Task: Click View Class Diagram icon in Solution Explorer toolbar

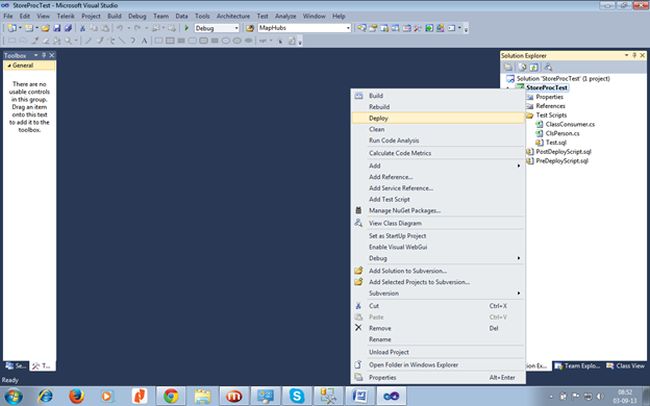Action: coord(548,67)
